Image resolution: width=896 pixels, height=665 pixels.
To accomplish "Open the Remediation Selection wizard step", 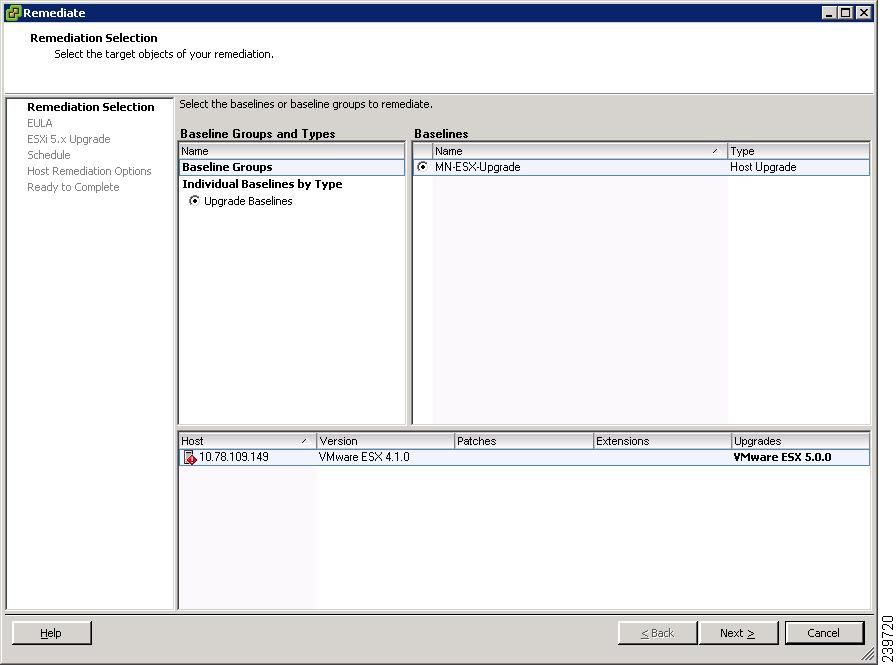I will [91, 107].
